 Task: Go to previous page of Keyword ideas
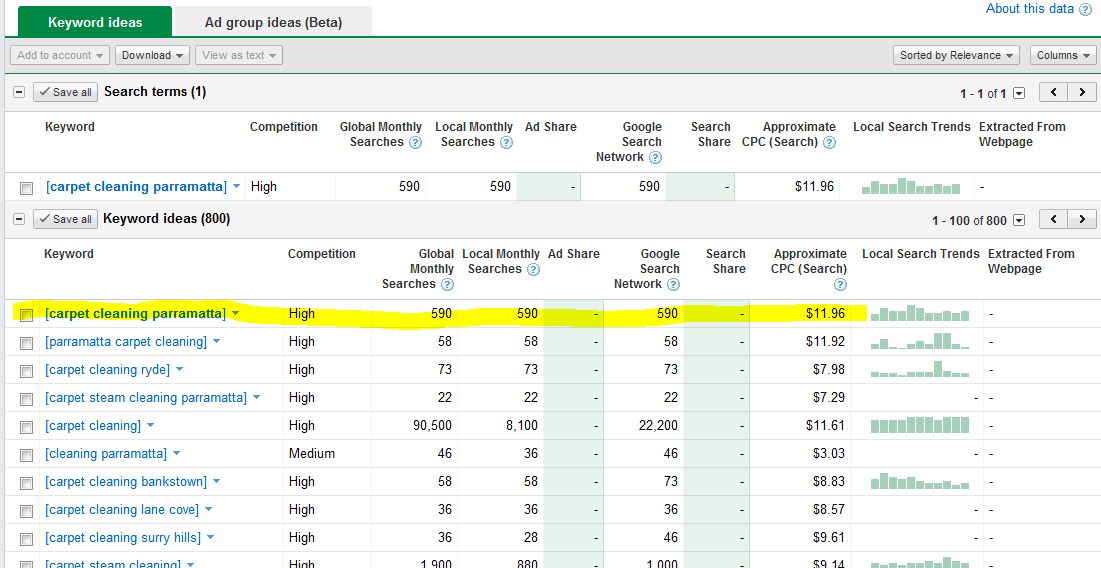[x=1053, y=219]
